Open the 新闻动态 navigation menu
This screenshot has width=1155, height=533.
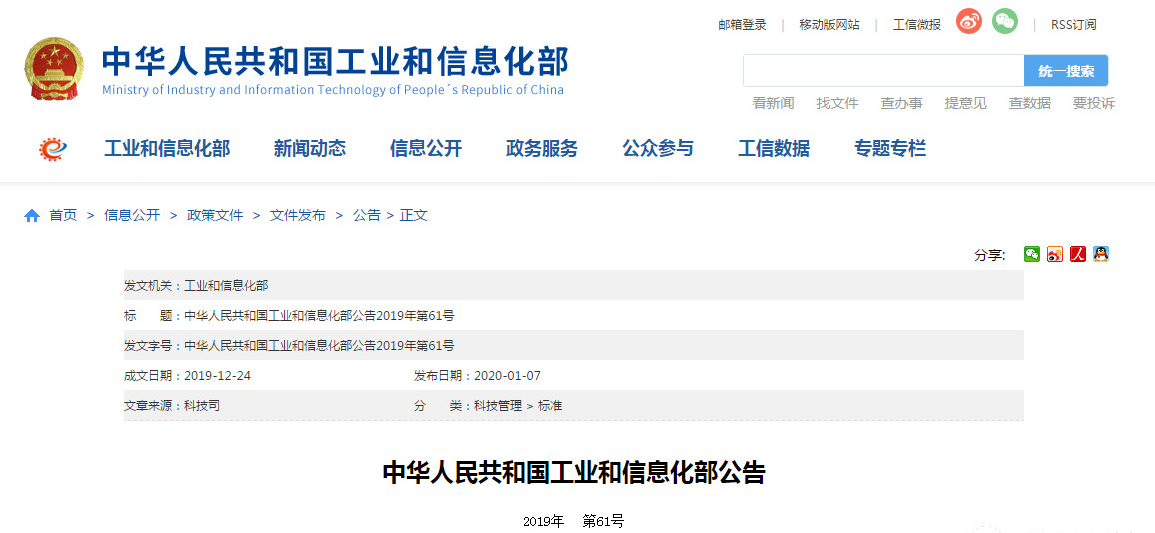point(310,149)
